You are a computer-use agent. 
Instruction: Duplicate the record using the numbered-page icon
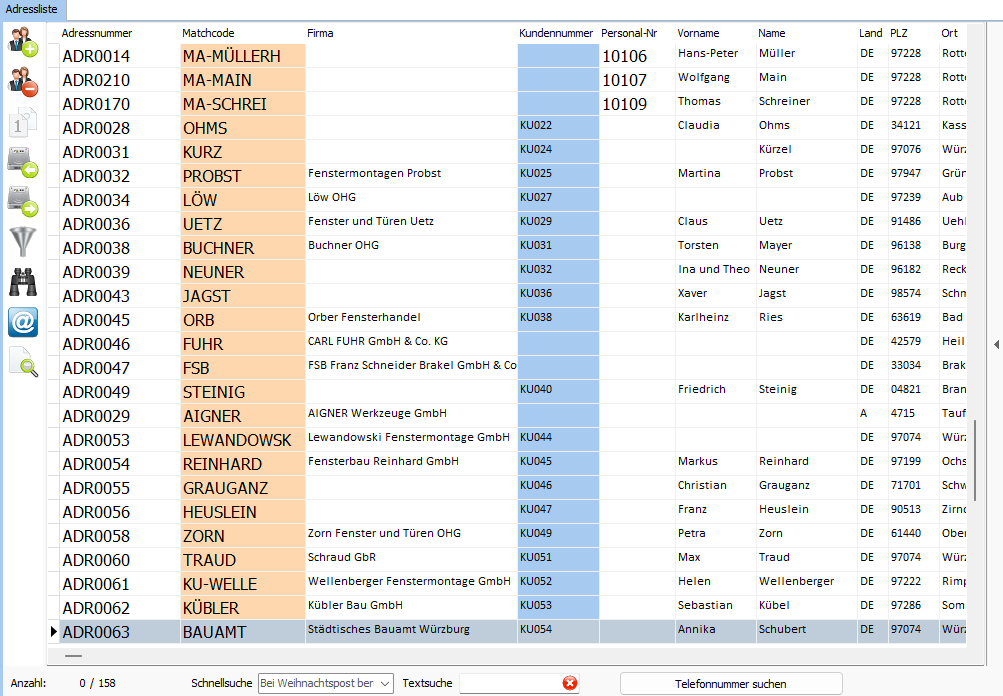[22, 122]
